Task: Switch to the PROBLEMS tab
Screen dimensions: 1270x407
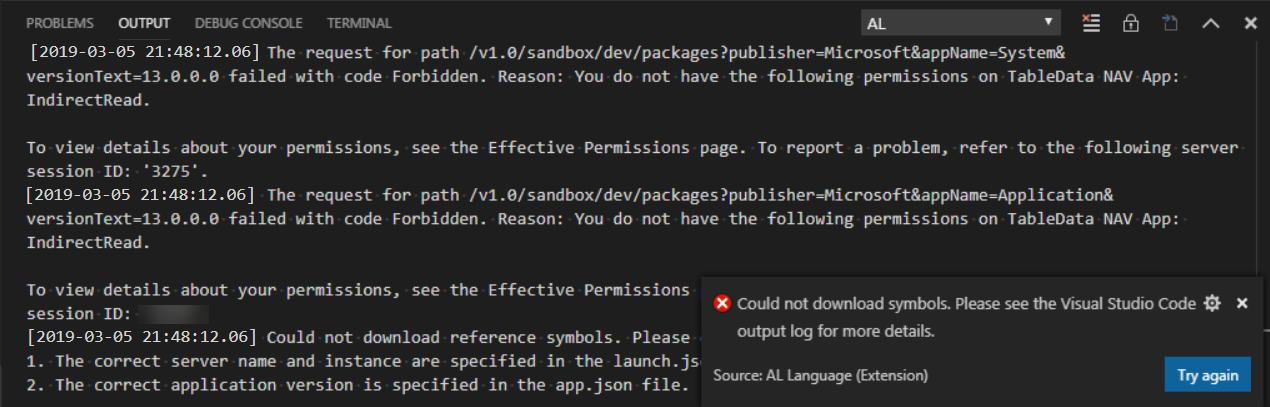Action: click(60, 23)
